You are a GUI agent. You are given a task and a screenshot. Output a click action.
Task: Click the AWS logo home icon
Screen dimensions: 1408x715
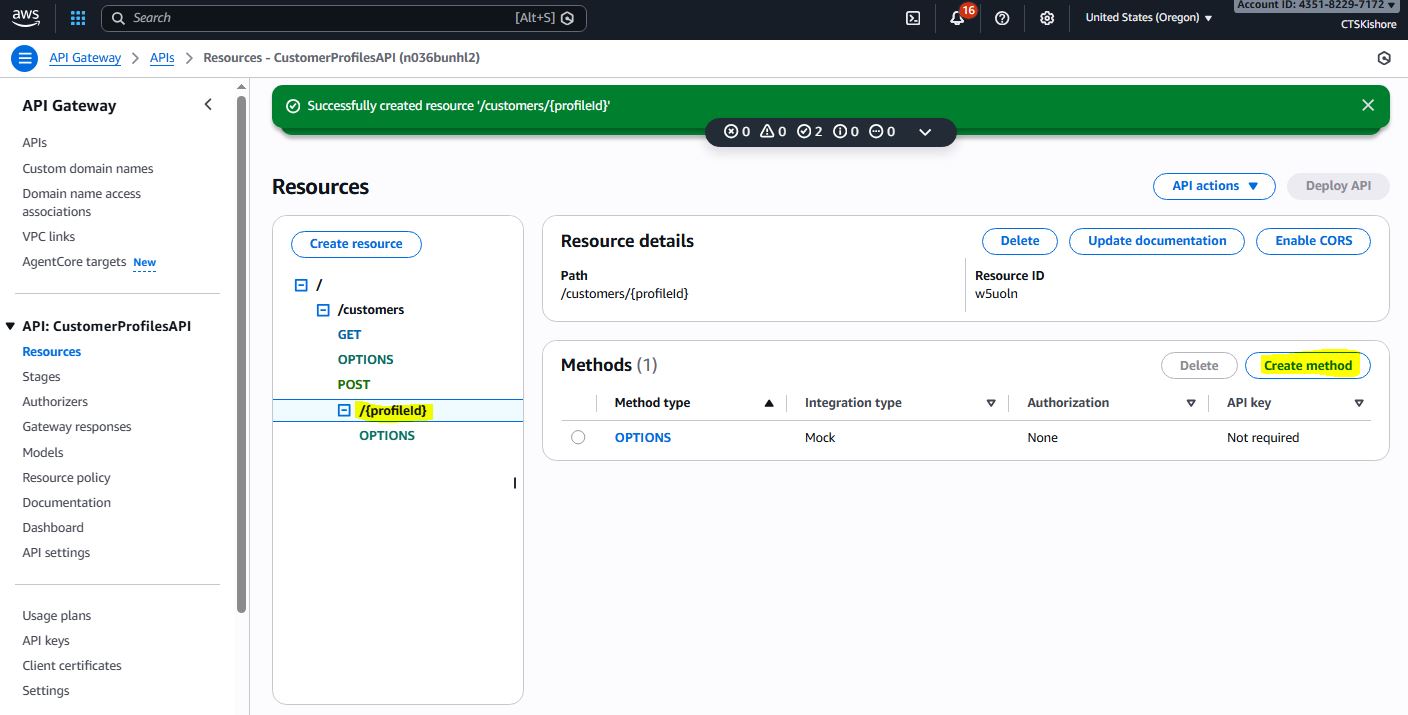[x=26, y=18]
